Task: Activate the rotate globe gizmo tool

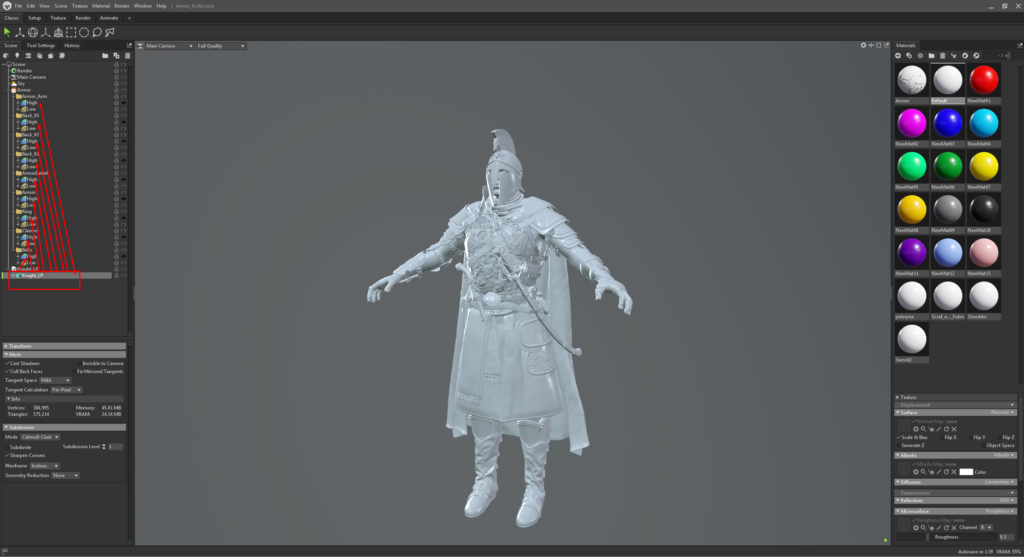Action: [33, 32]
